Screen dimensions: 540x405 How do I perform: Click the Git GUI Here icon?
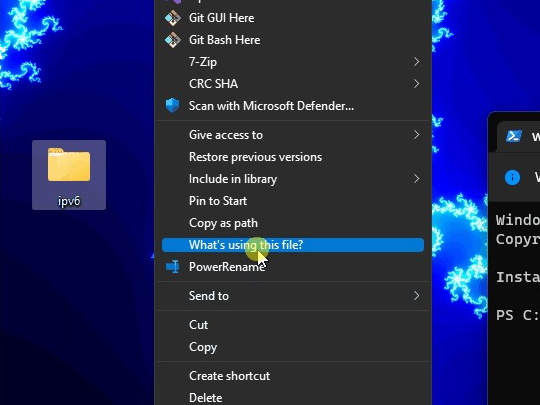173,18
